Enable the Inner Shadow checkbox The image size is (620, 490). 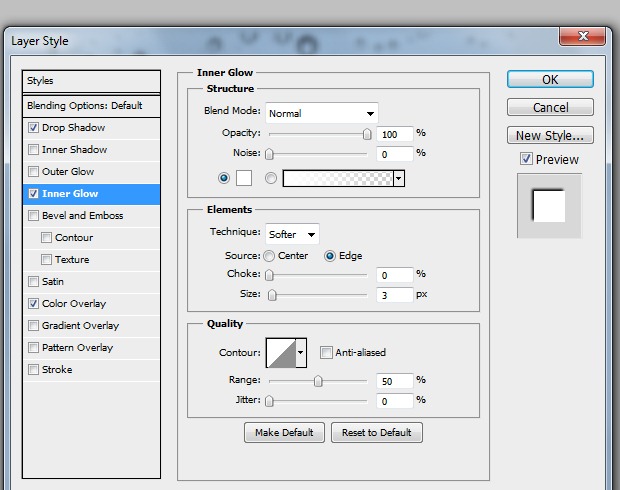[33, 149]
